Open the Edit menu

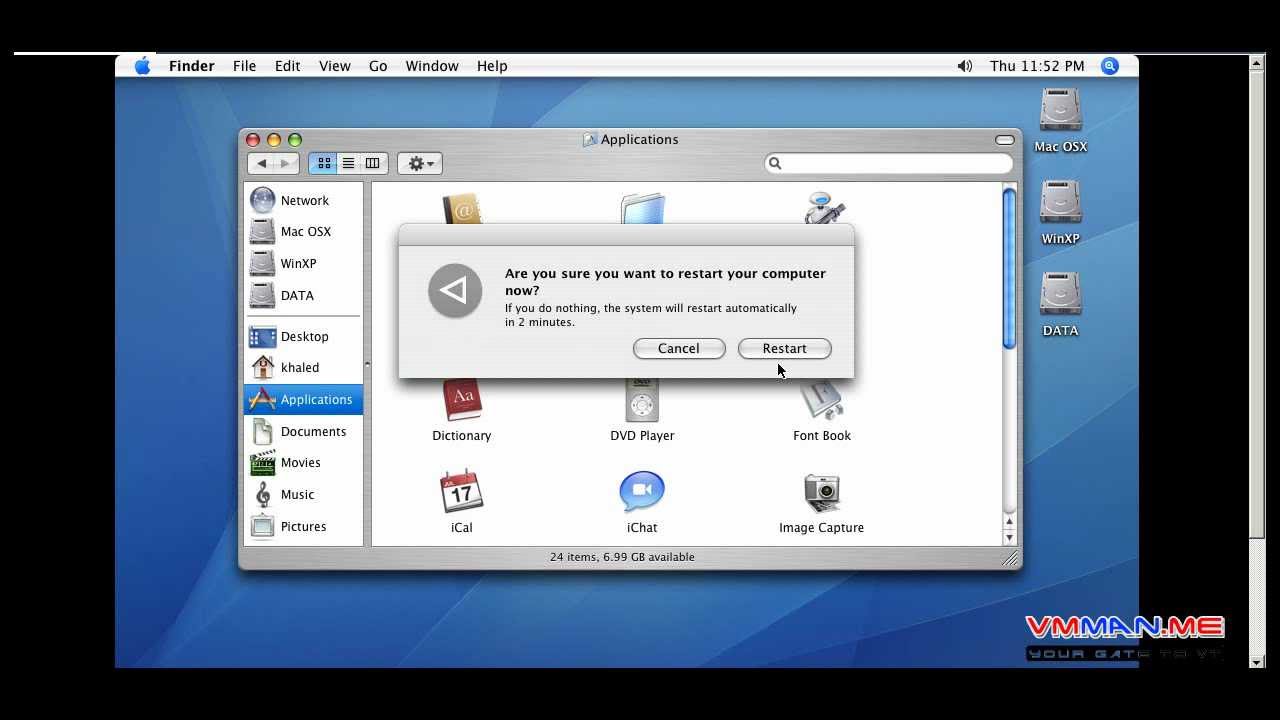pos(288,66)
